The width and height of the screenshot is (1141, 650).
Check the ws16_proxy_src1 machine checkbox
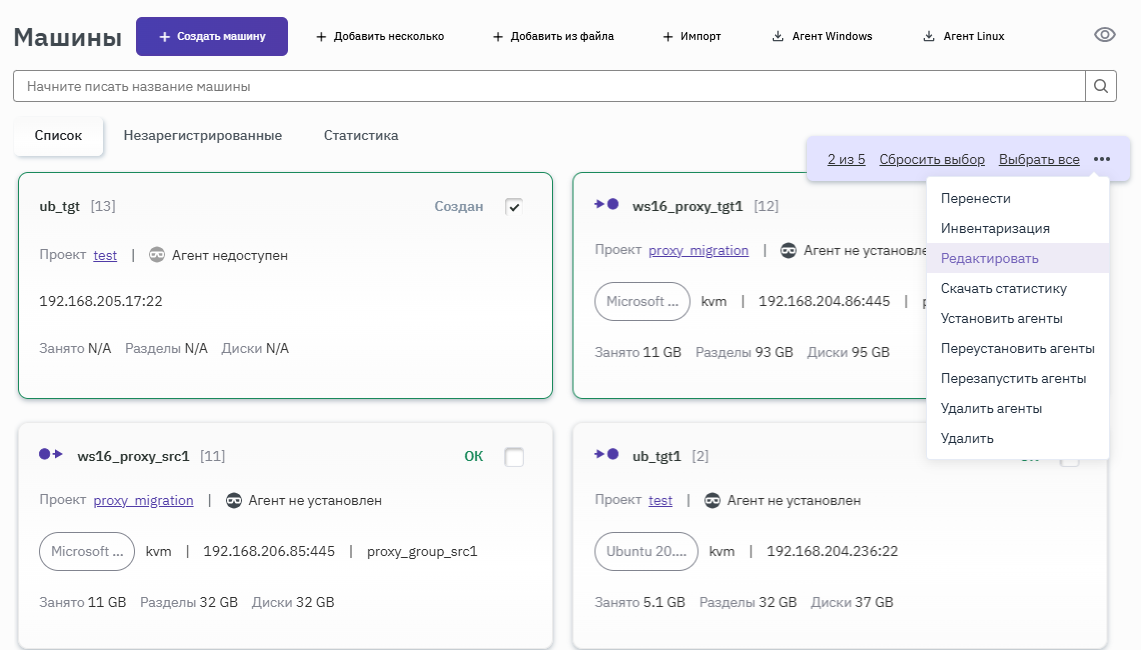[514, 457]
